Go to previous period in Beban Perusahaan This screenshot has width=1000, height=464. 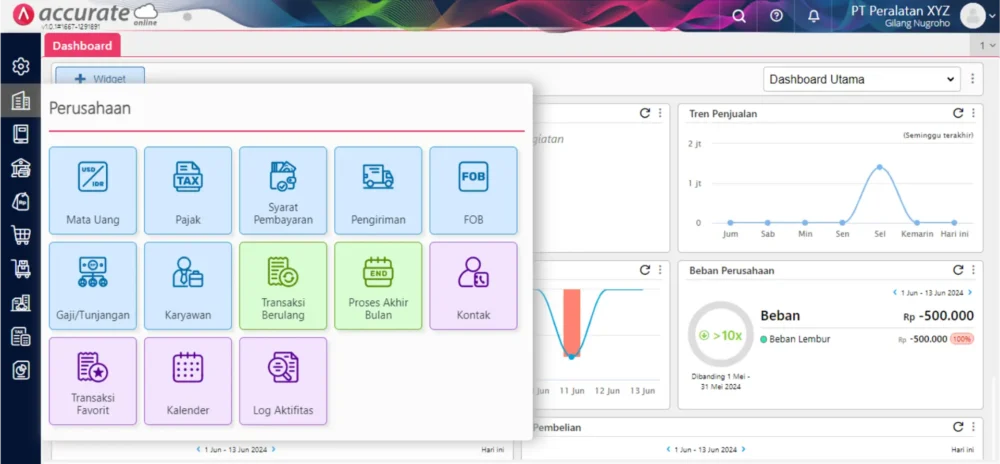tap(895, 293)
